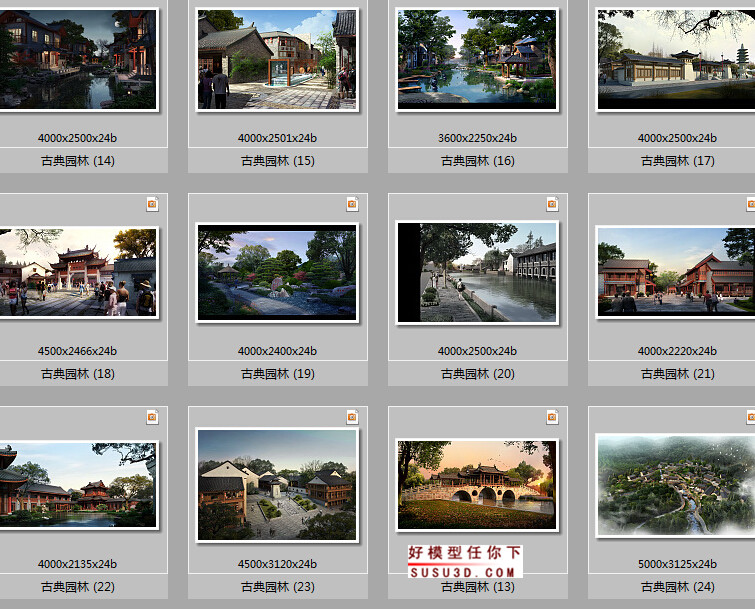The width and height of the screenshot is (755, 609).
Task: Click dimensions 4000x2500x24b under image 17
Action: [x=677, y=138]
